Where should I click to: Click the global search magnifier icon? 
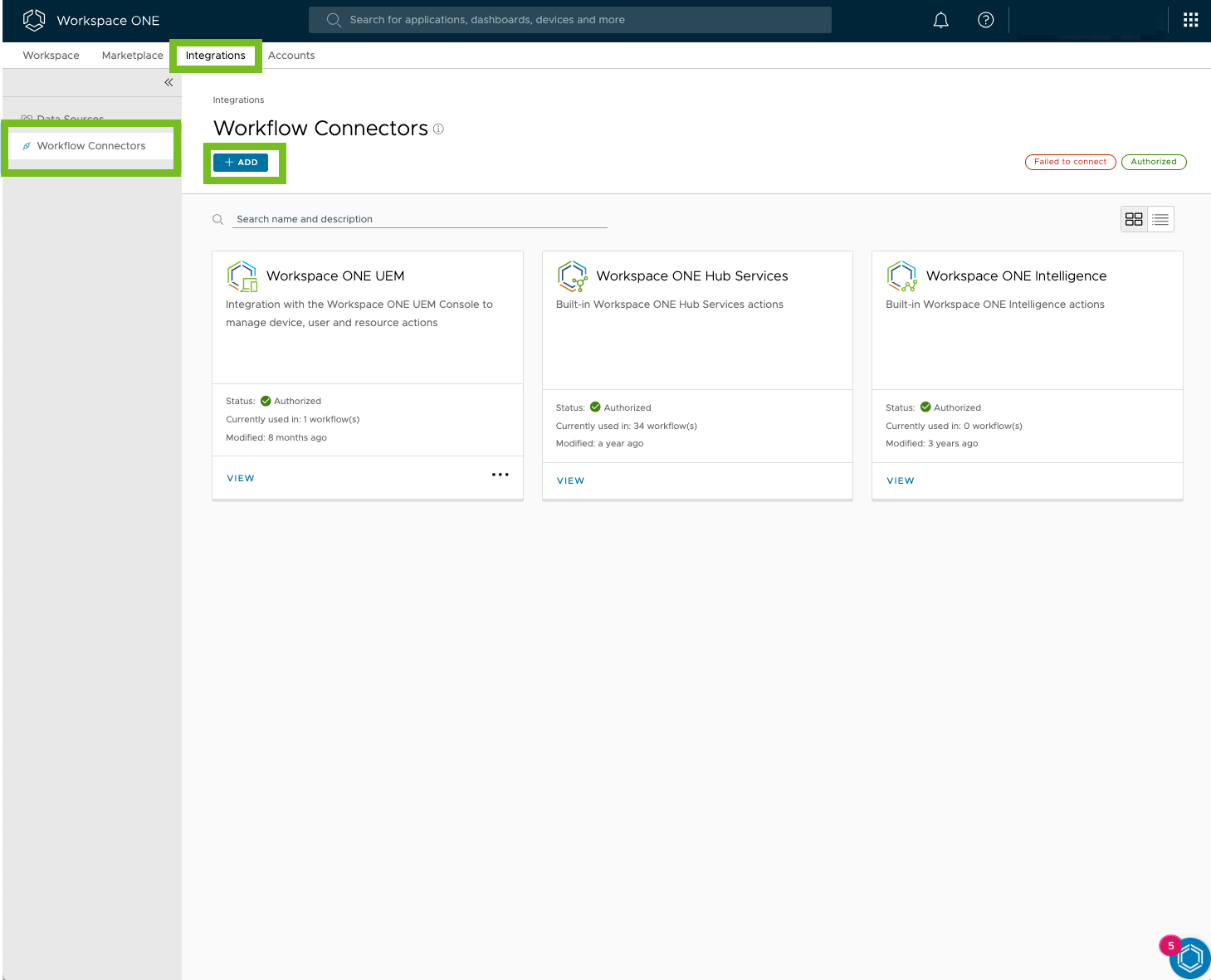[334, 20]
